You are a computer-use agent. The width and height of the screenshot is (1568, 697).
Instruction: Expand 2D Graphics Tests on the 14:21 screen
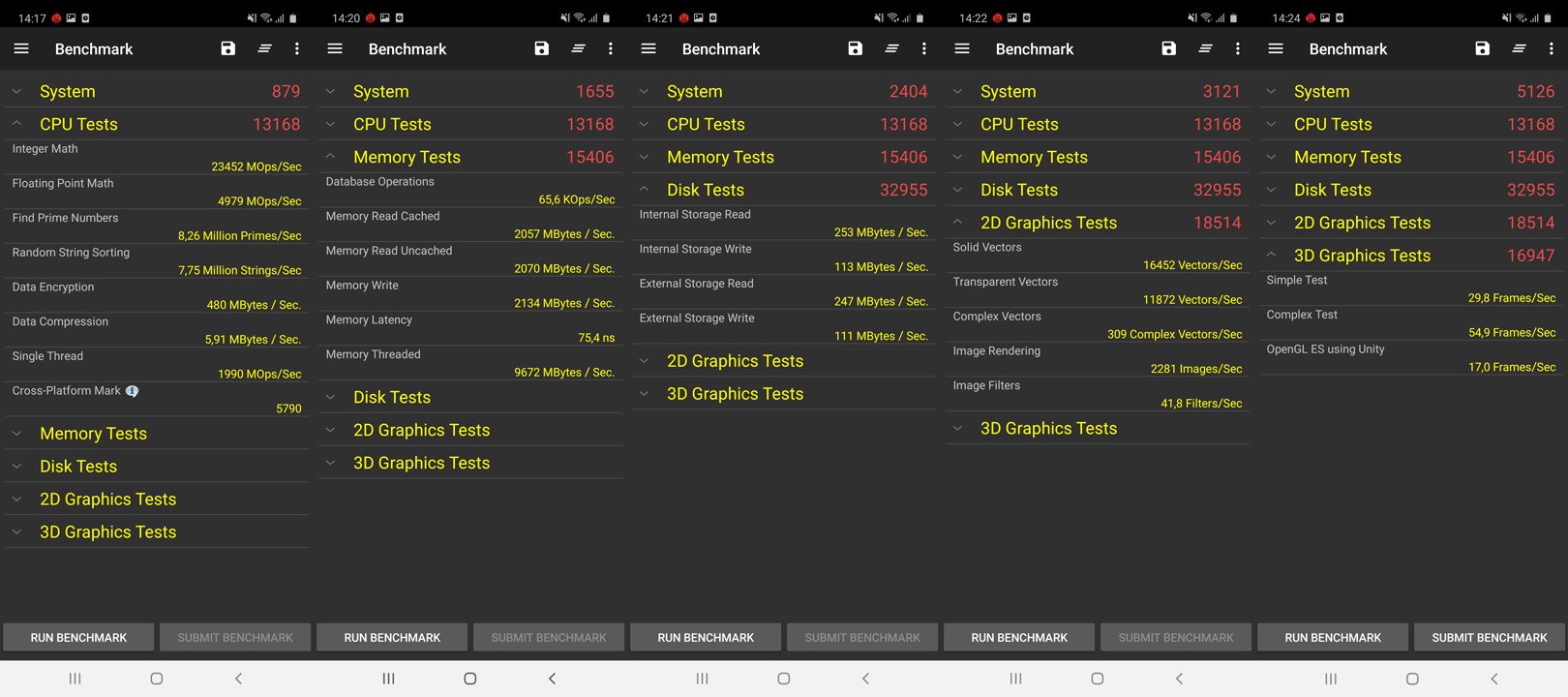[x=784, y=361]
